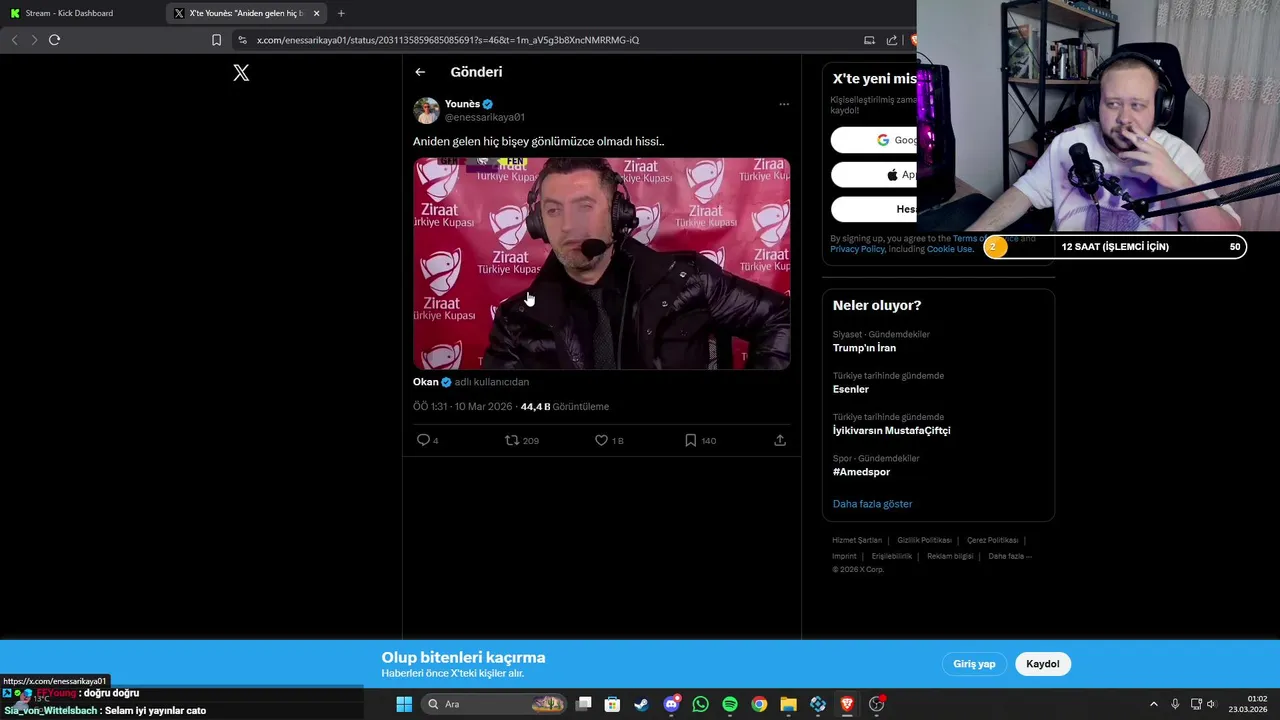
Task: Click Daha fazla göster link
Action: click(872, 504)
